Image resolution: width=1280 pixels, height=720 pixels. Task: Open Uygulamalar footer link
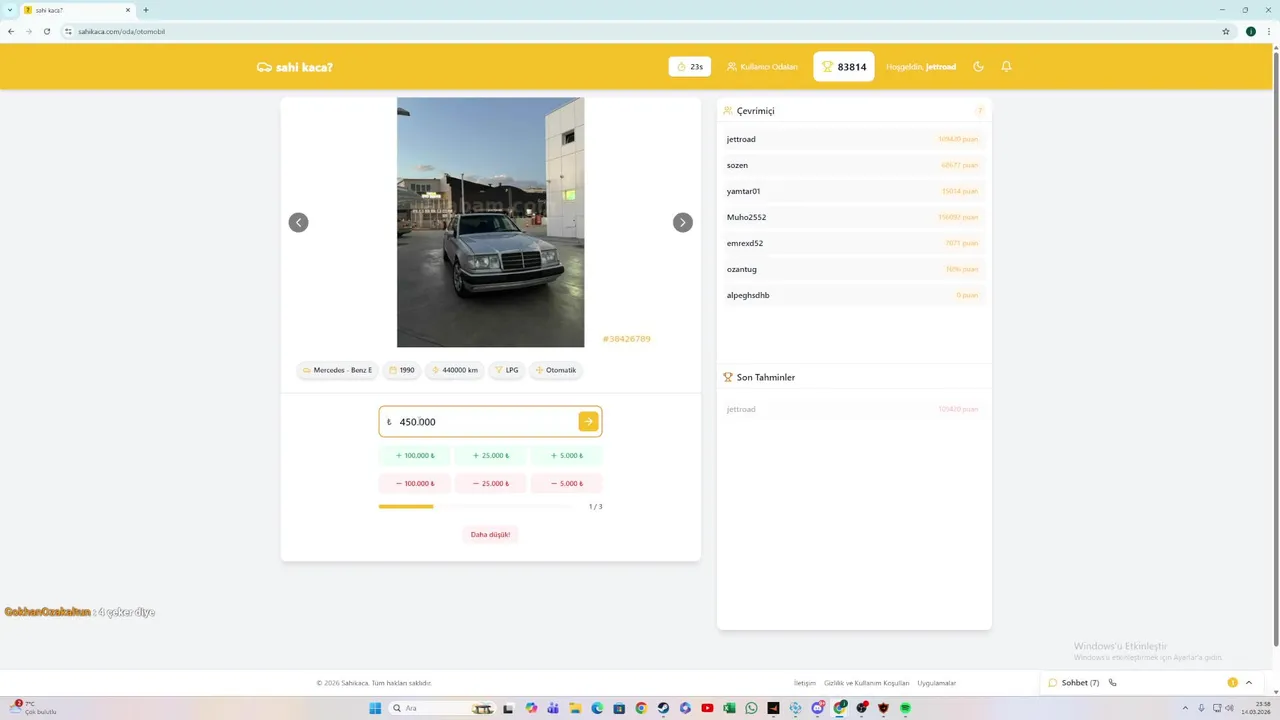tap(937, 683)
